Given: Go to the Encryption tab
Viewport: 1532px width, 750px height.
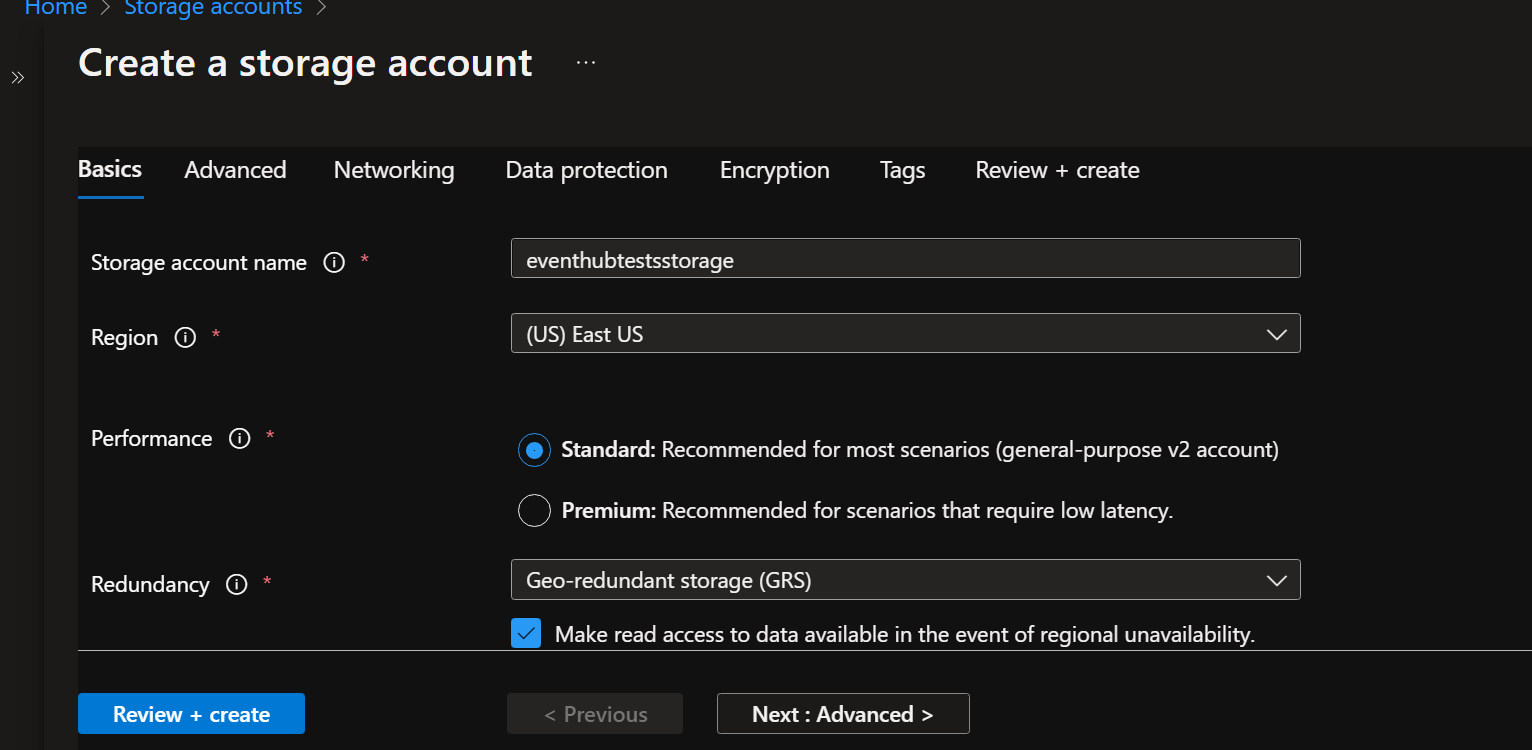Looking at the screenshot, I should [x=774, y=170].
